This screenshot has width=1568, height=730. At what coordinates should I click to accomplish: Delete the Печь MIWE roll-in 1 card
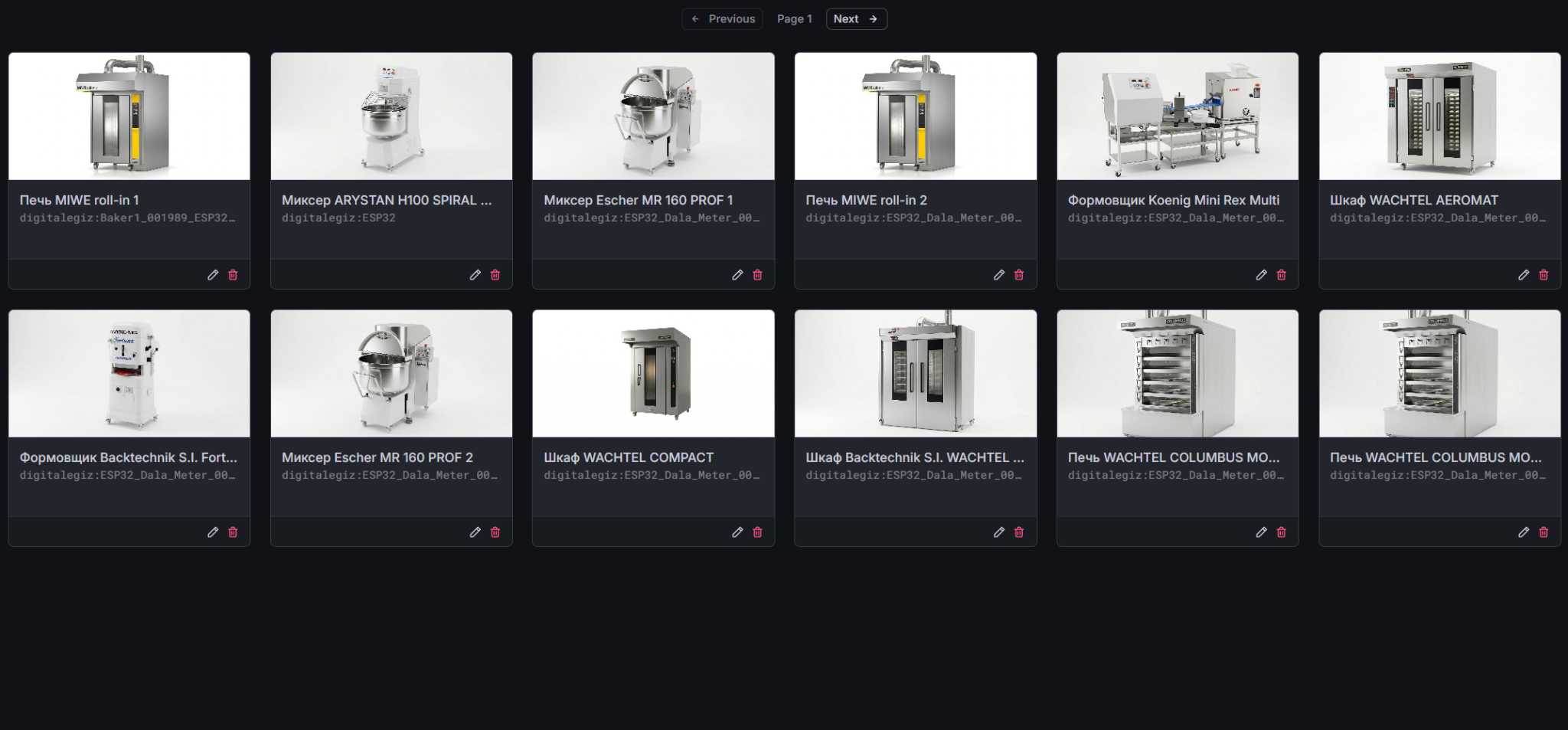pos(233,275)
